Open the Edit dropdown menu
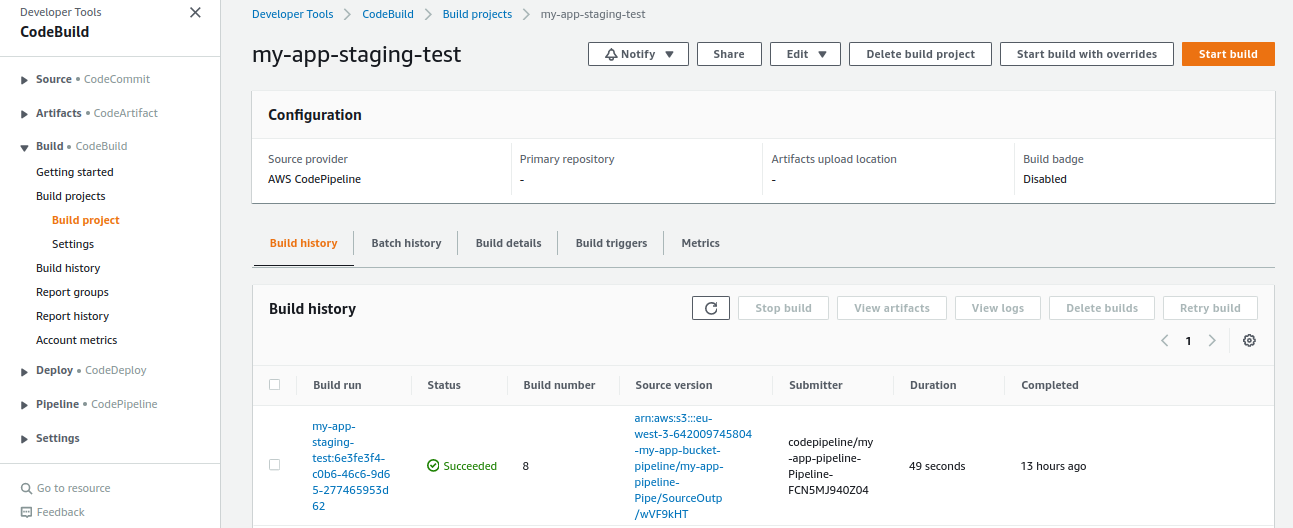 coord(805,54)
